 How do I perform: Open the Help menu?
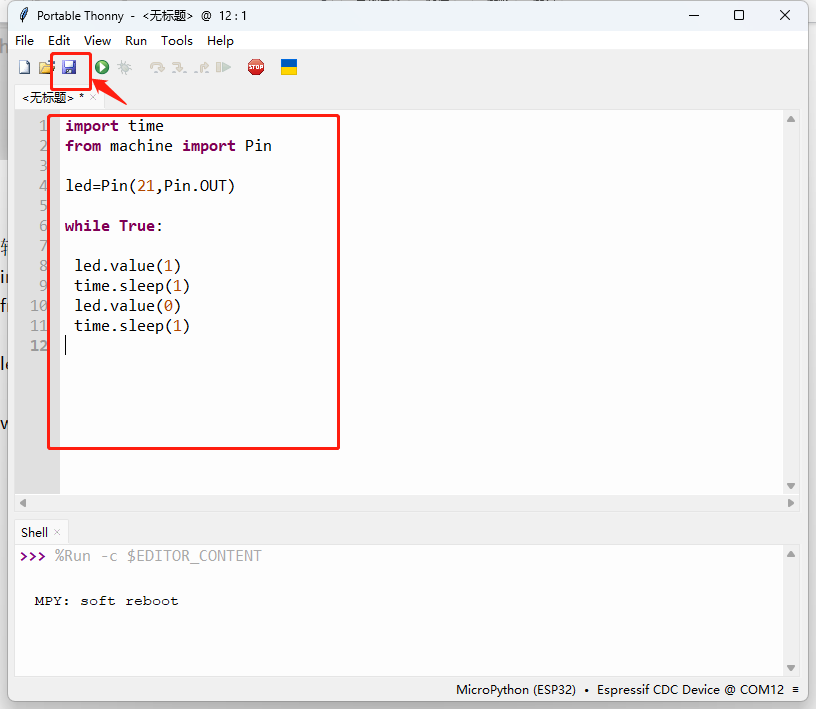pos(220,41)
